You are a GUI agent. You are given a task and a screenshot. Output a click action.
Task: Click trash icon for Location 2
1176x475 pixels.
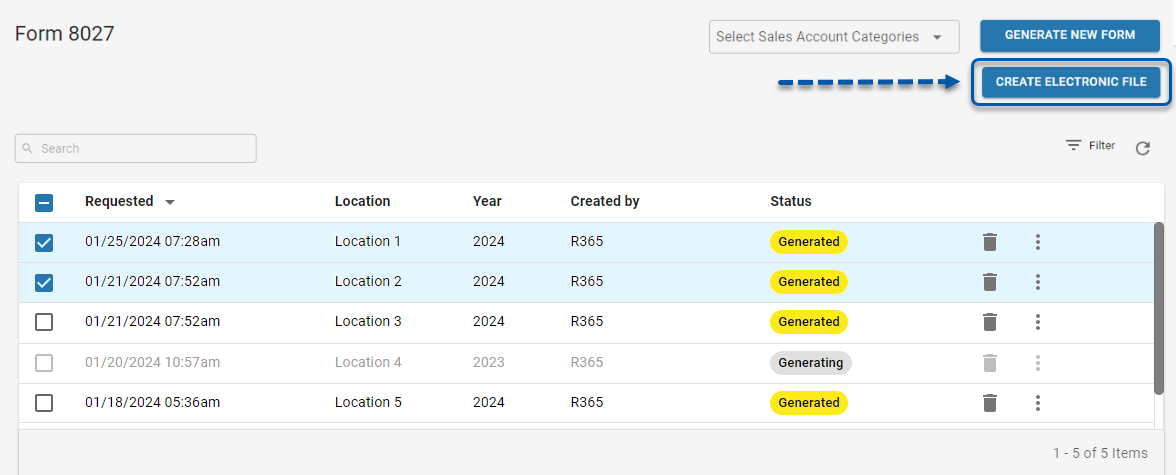click(990, 282)
